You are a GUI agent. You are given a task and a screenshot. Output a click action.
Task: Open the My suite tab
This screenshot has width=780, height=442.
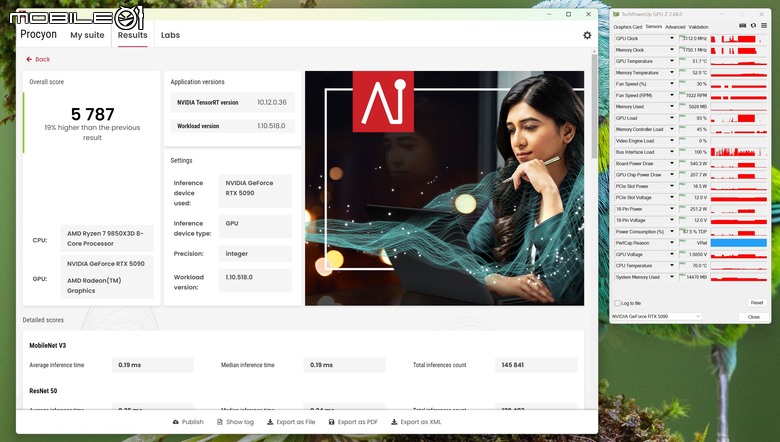[87, 35]
